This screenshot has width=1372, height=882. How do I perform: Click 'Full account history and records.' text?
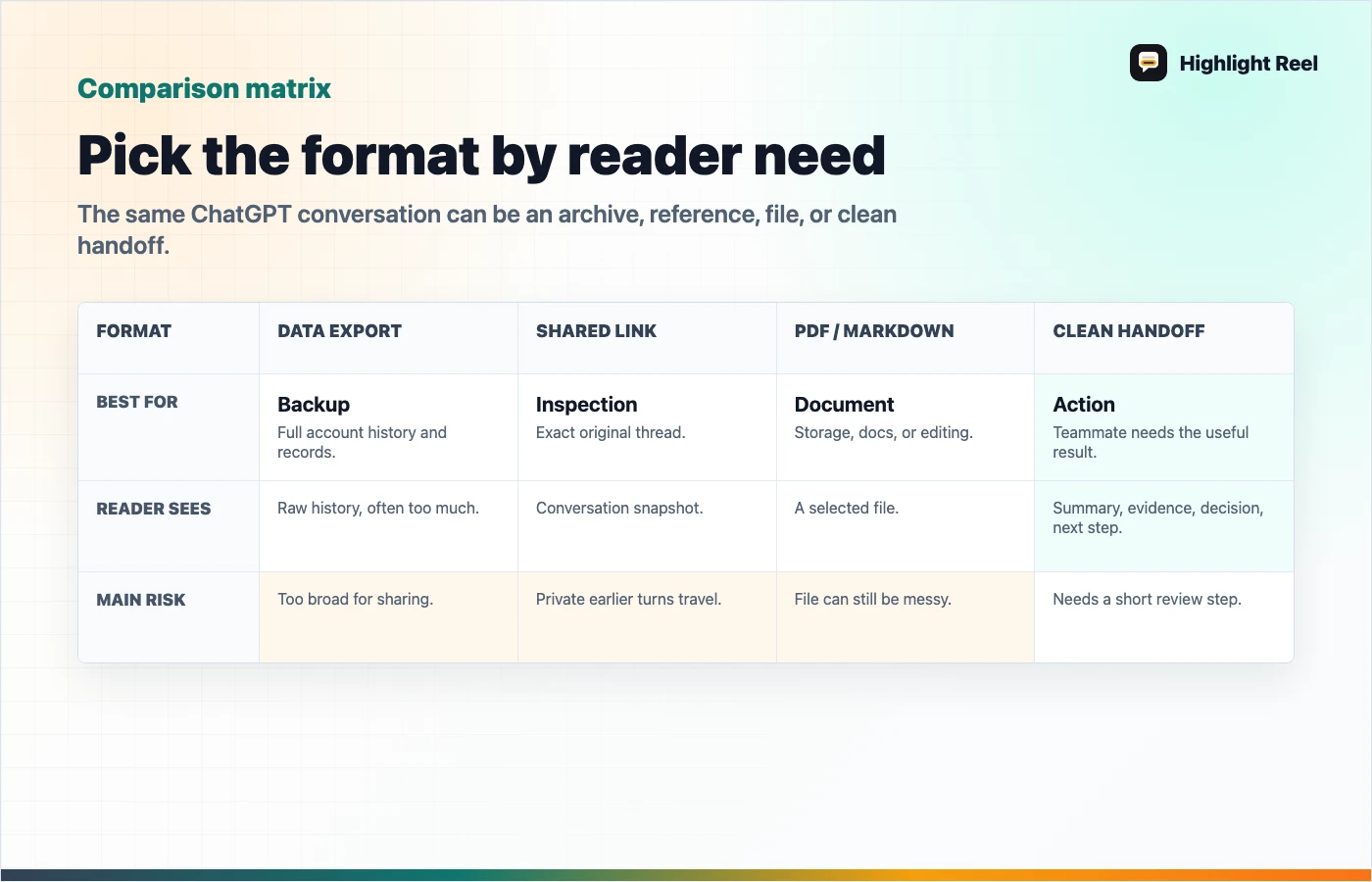click(x=362, y=442)
